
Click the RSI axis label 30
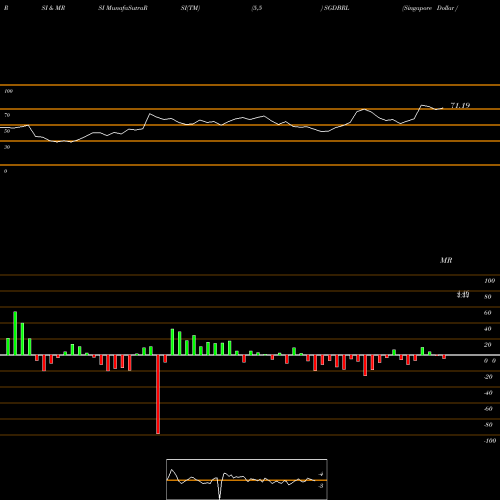point(7,147)
